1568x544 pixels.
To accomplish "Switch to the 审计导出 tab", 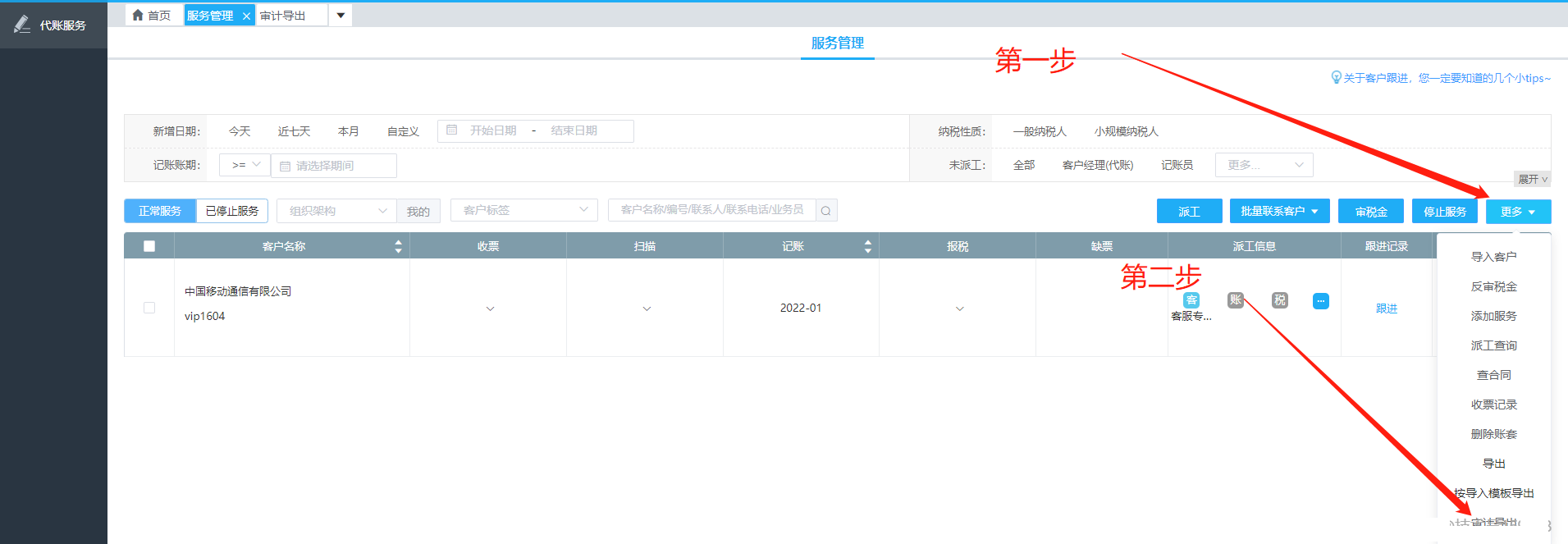I will (x=283, y=16).
